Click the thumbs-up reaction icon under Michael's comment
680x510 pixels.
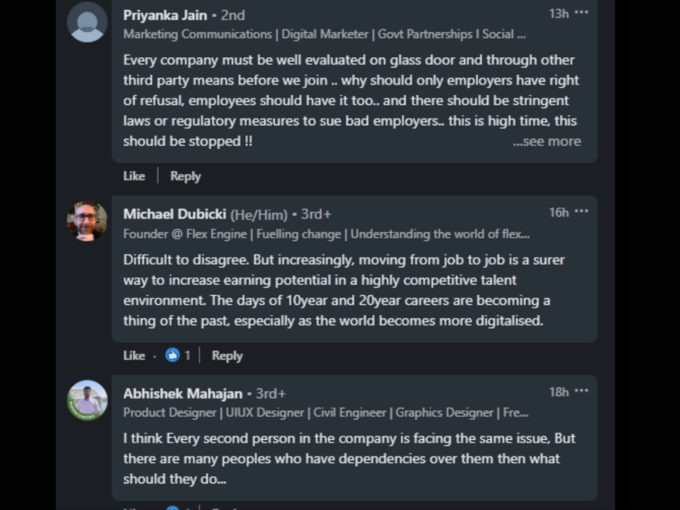(x=172, y=356)
